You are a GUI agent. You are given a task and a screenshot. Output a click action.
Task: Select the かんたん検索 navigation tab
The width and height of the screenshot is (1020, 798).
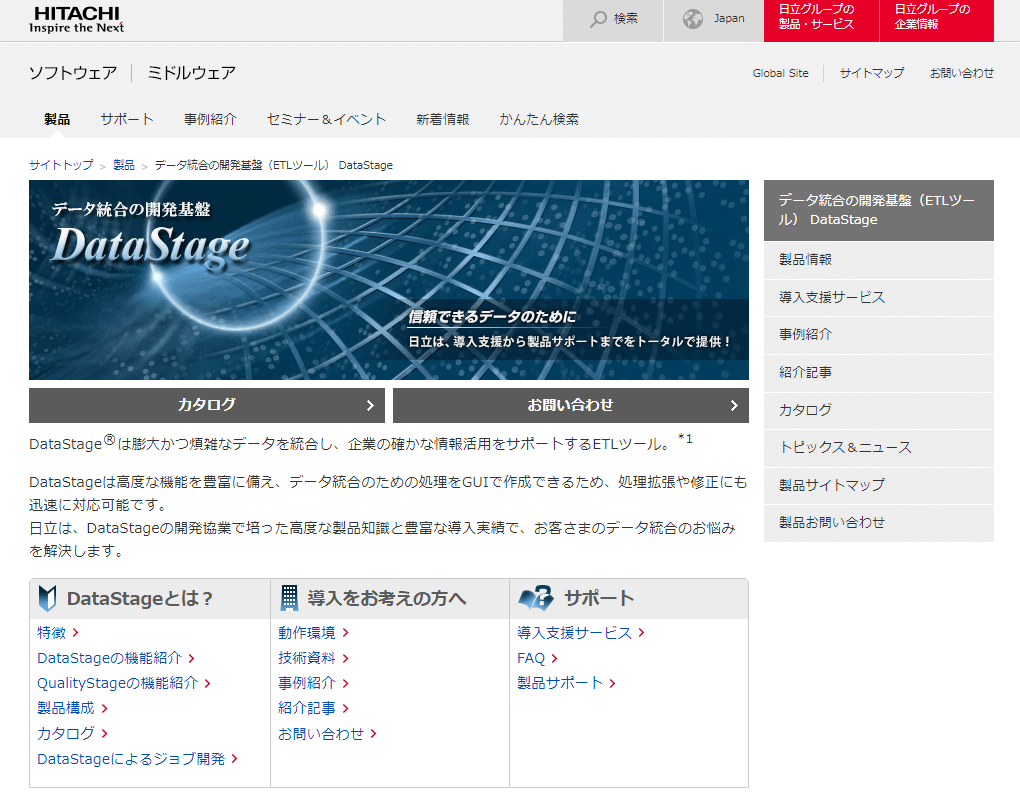(x=539, y=120)
